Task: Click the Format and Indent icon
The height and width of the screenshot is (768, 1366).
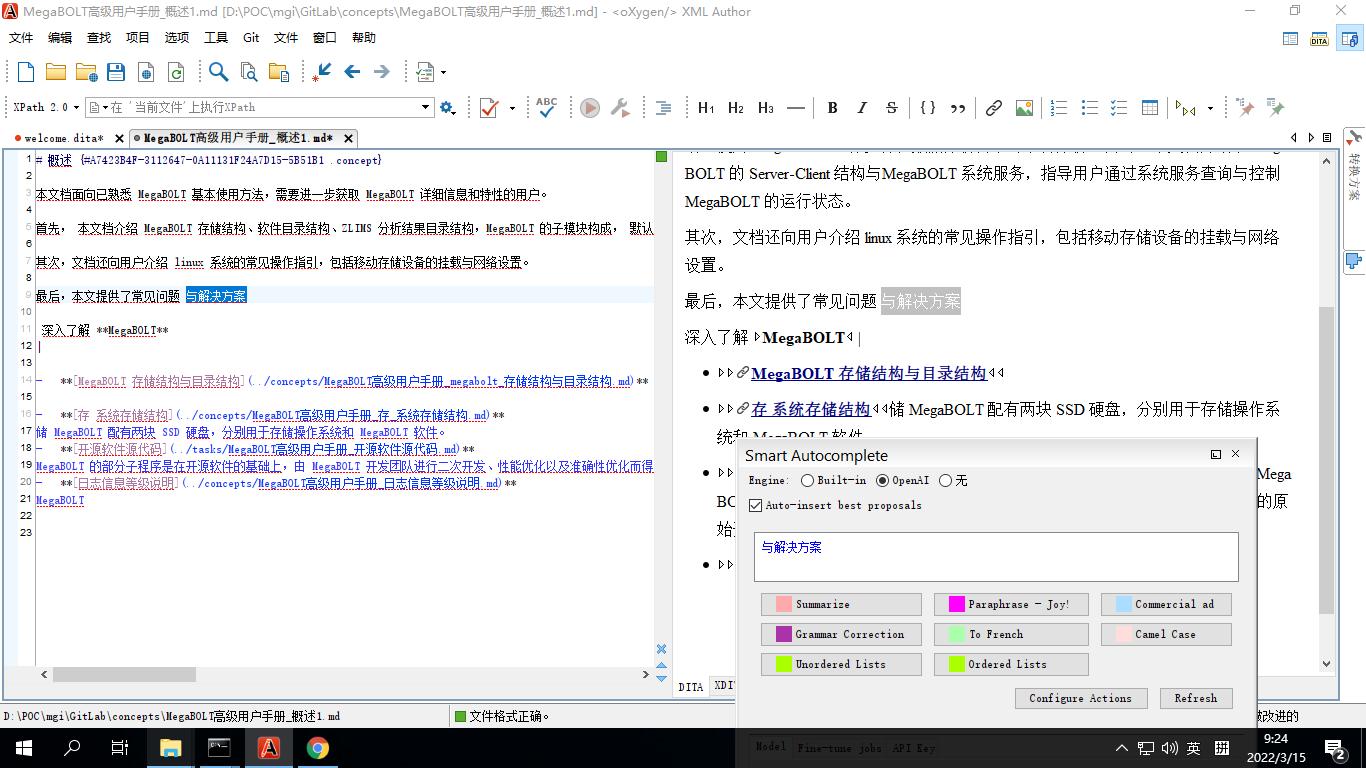Action: tap(662, 108)
